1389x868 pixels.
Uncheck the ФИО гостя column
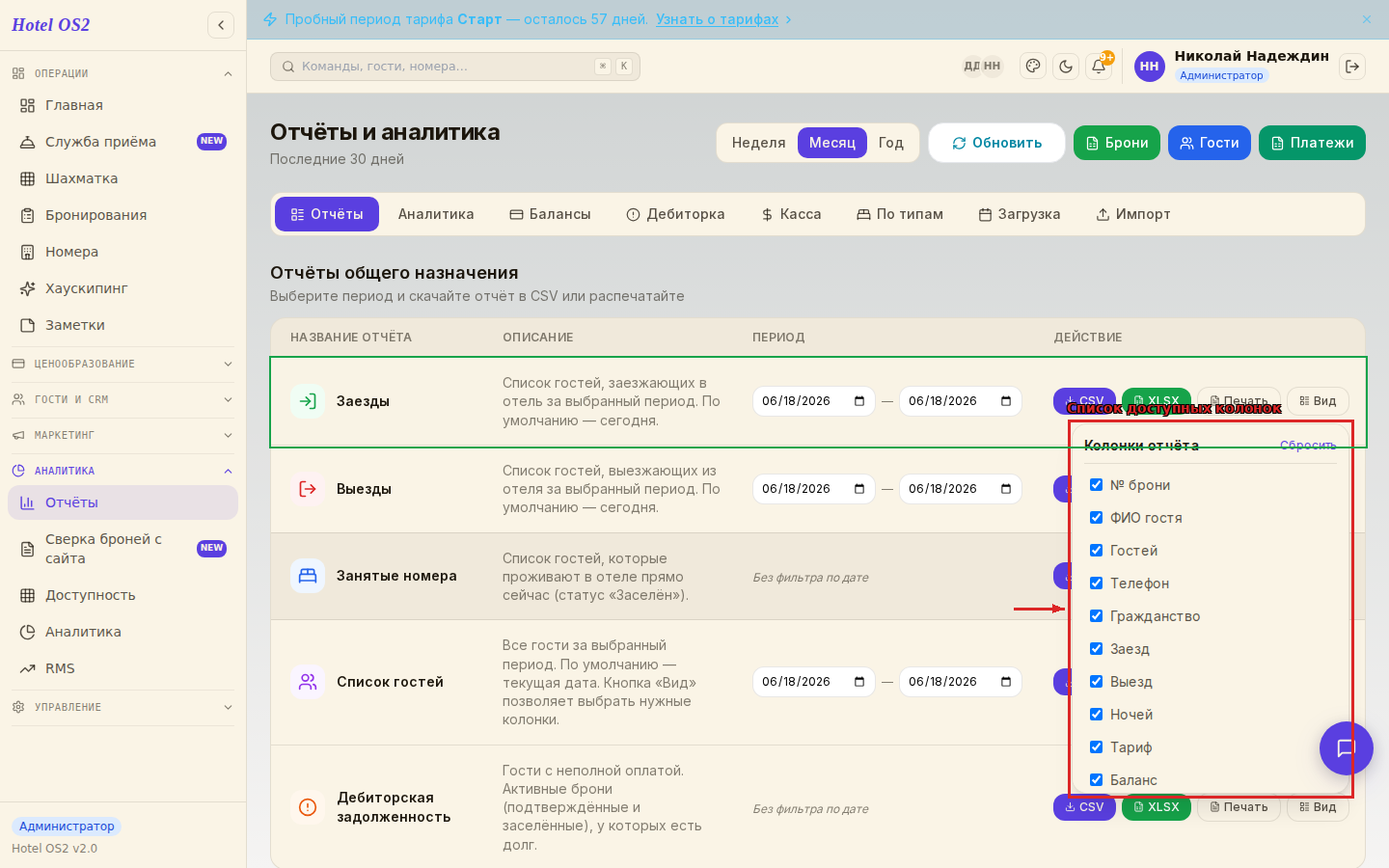click(1096, 518)
